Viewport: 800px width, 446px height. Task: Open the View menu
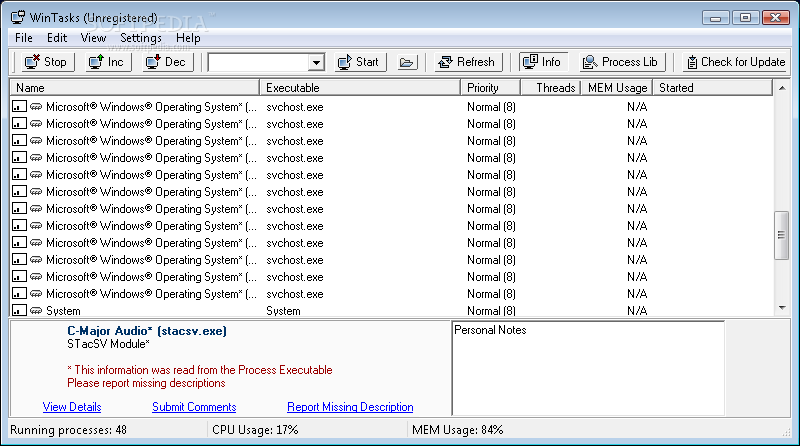93,38
